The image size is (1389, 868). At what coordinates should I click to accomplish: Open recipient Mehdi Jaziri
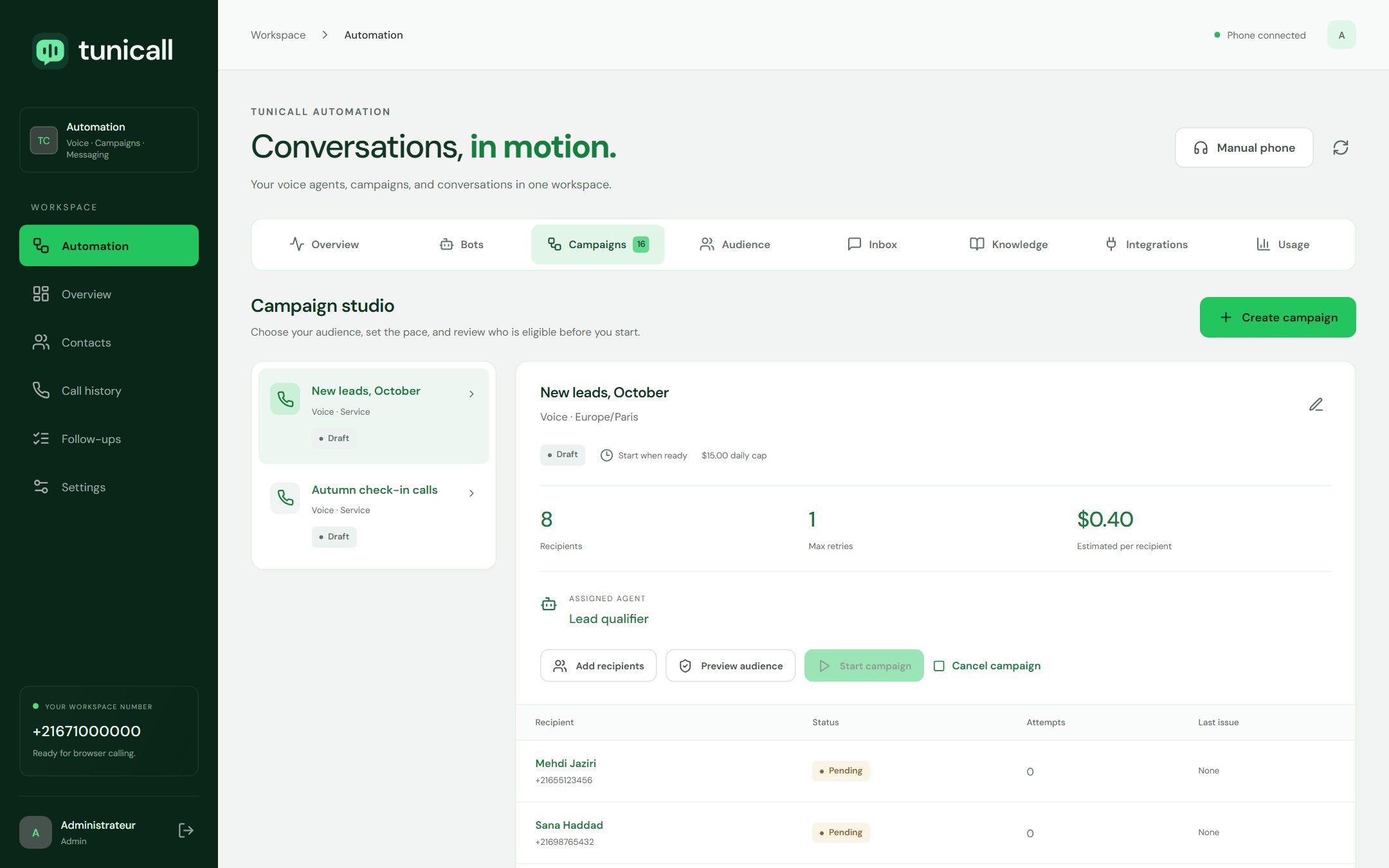tap(565, 763)
